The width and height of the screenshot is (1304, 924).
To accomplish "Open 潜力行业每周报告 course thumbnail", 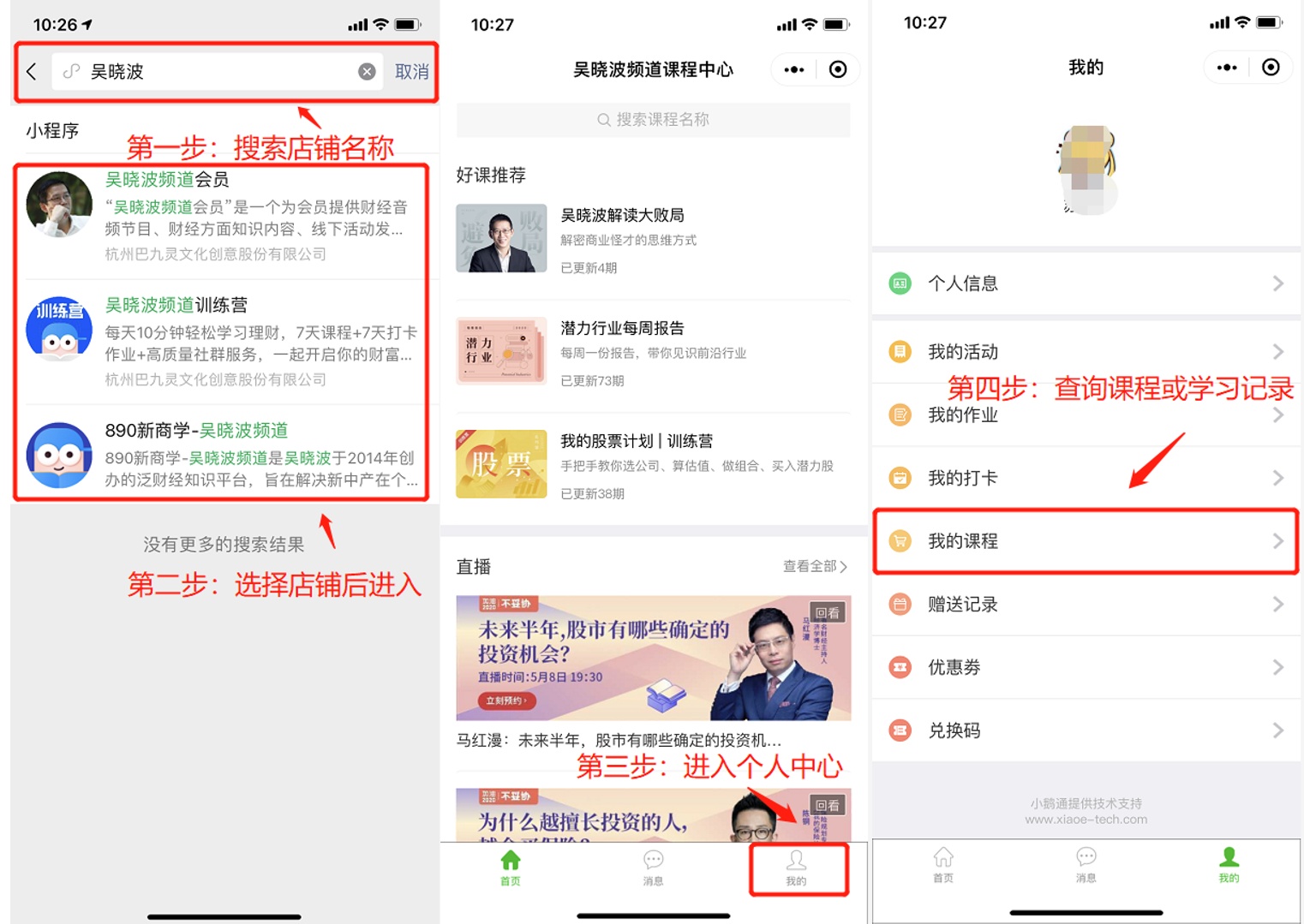I will [x=501, y=351].
